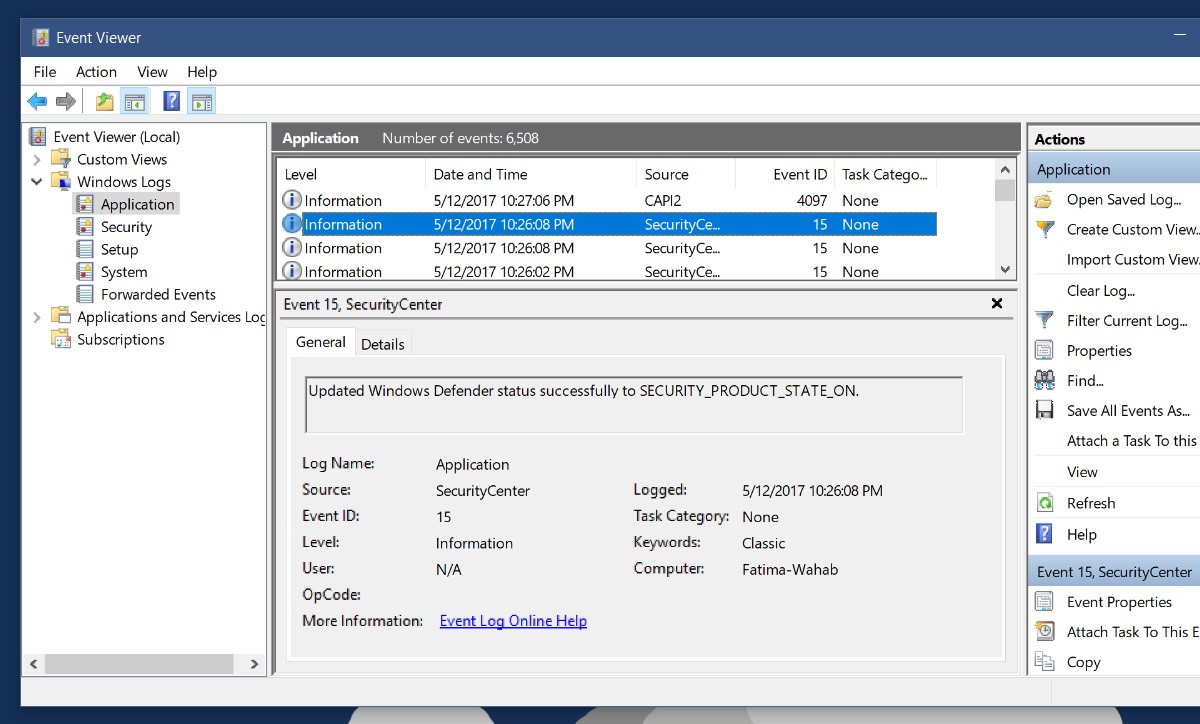Click the blue question mark toolbar Help icon
The image size is (1200, 724).
tap(172, 101)
